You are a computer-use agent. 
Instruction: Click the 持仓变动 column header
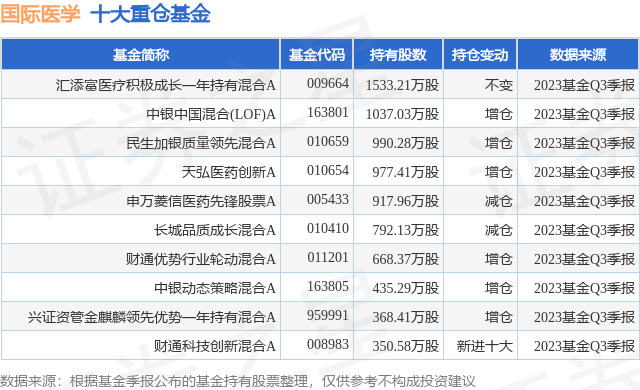pos(480,54)
